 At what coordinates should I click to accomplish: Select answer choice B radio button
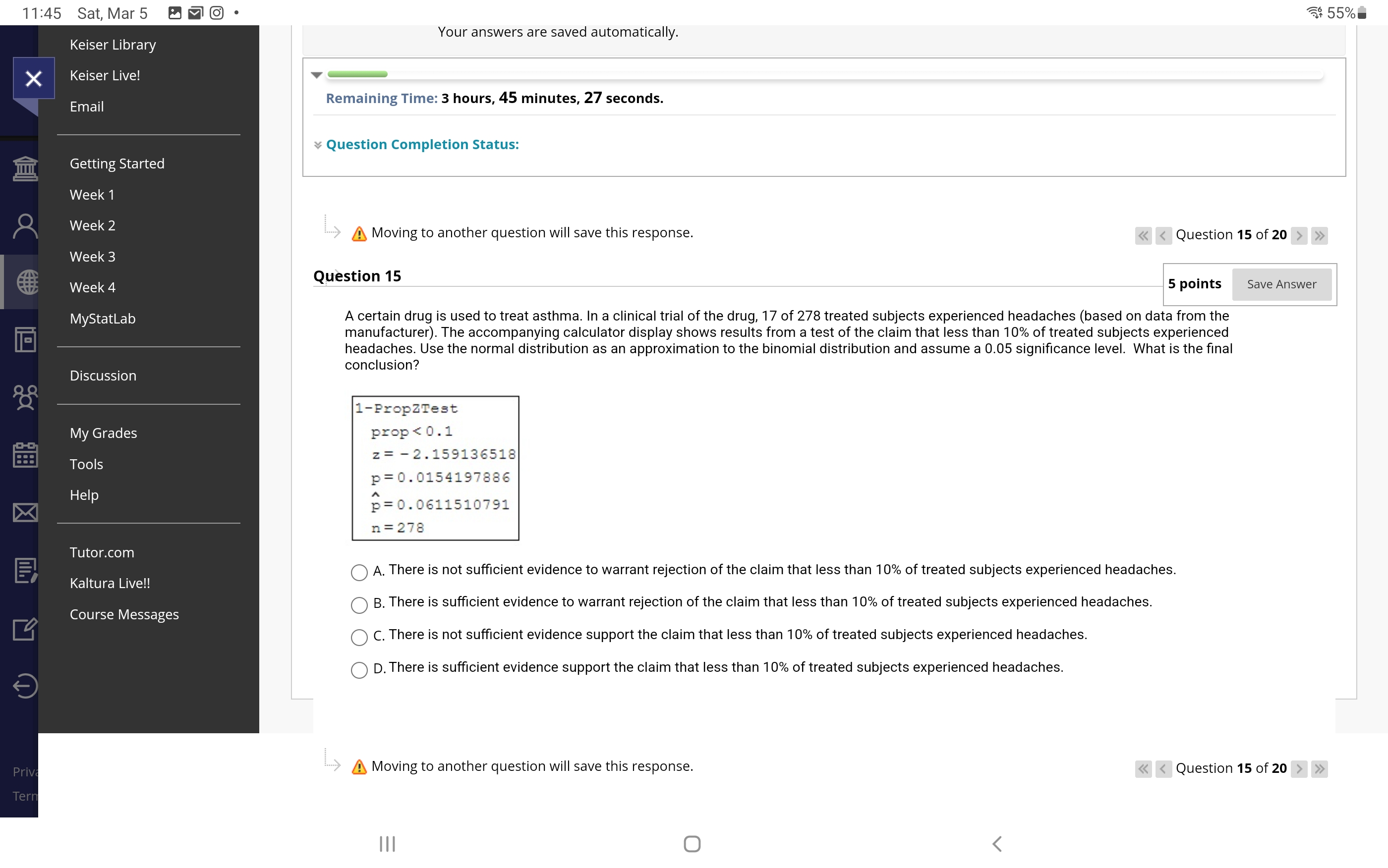click(x=359, y=605)
